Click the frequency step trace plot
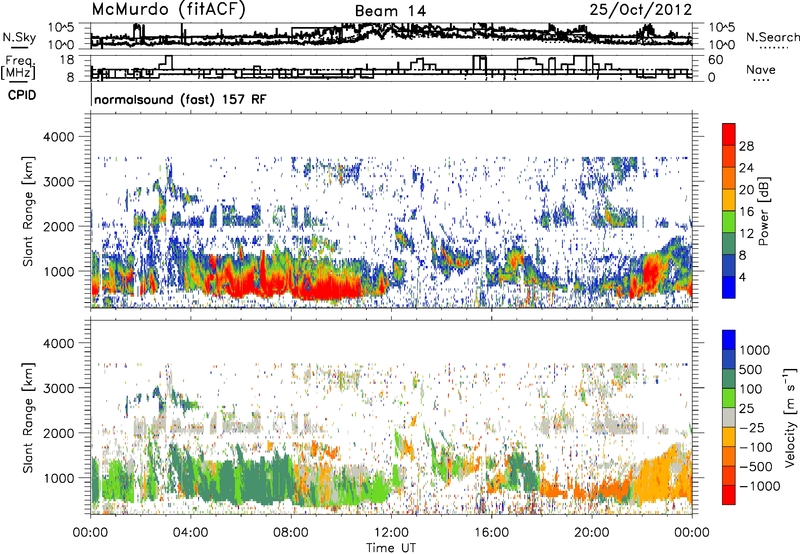This screenshot has width=800, height=554. pyautogui.click(x=391, y=68)
